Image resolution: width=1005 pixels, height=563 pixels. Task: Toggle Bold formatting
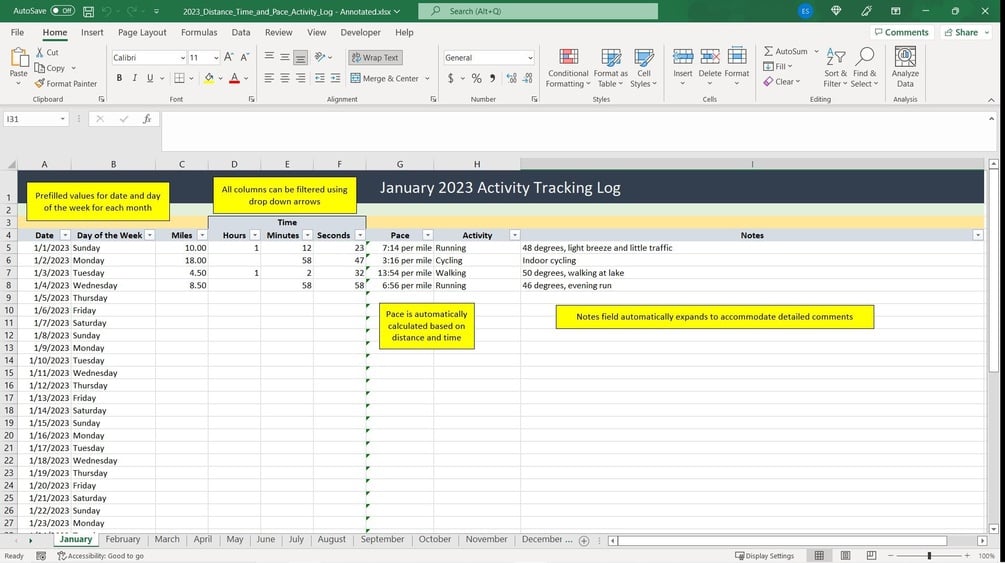click(119, 78)
